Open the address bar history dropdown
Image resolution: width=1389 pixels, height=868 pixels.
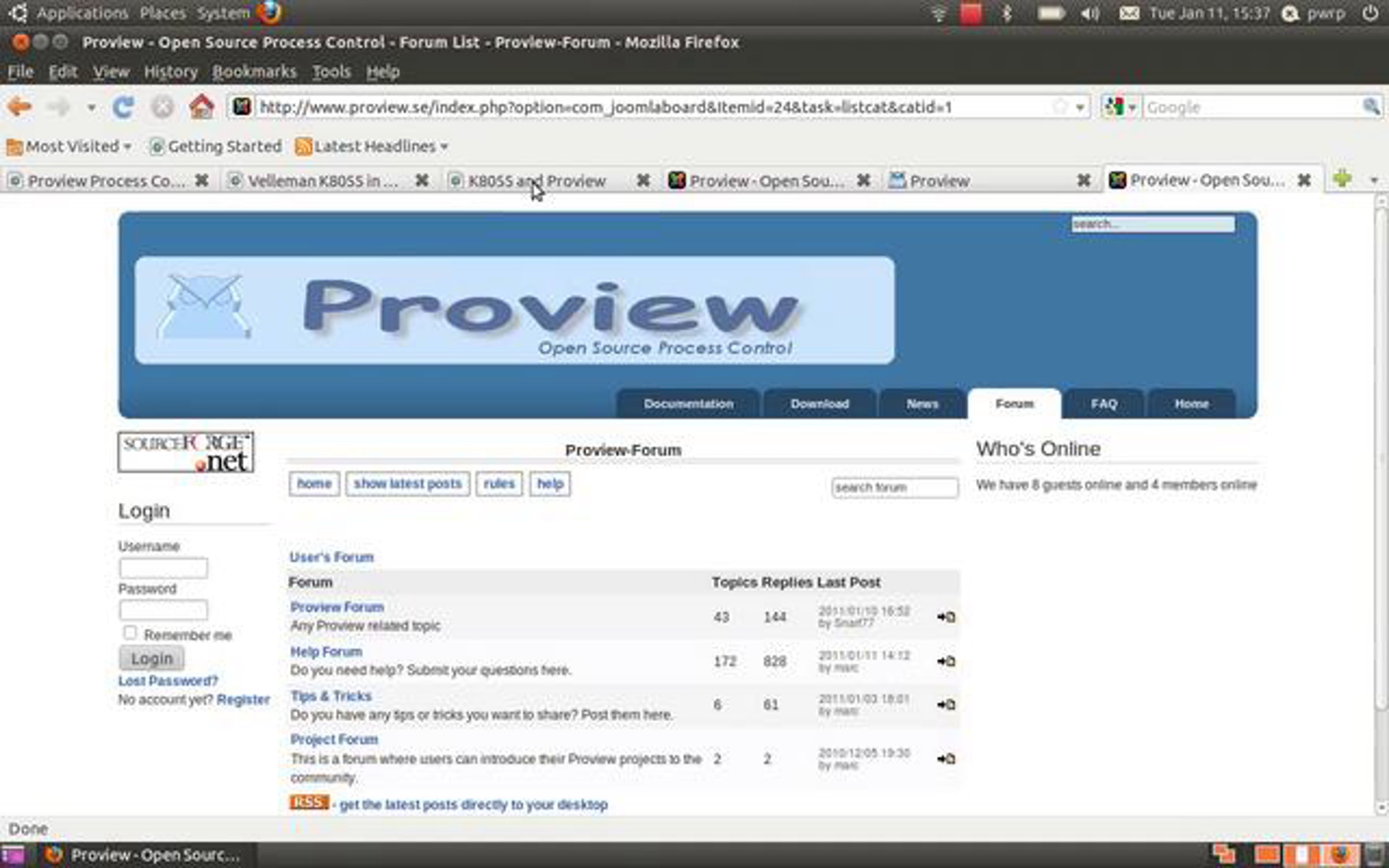(x=1080, y=107)
